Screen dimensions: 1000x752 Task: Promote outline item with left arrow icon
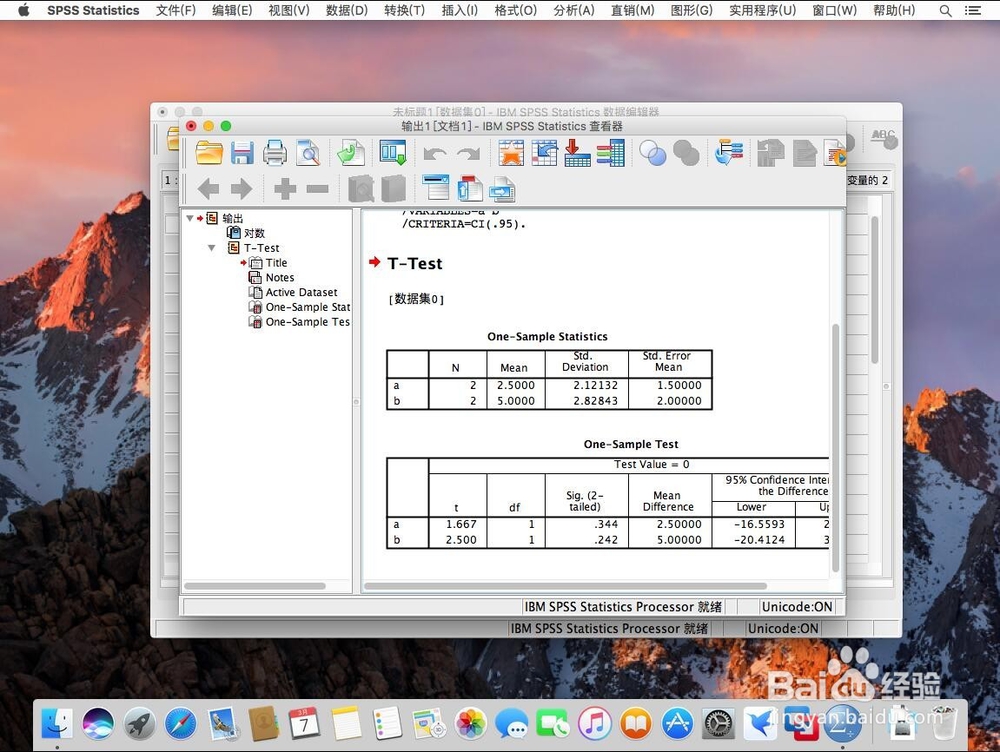209,189
